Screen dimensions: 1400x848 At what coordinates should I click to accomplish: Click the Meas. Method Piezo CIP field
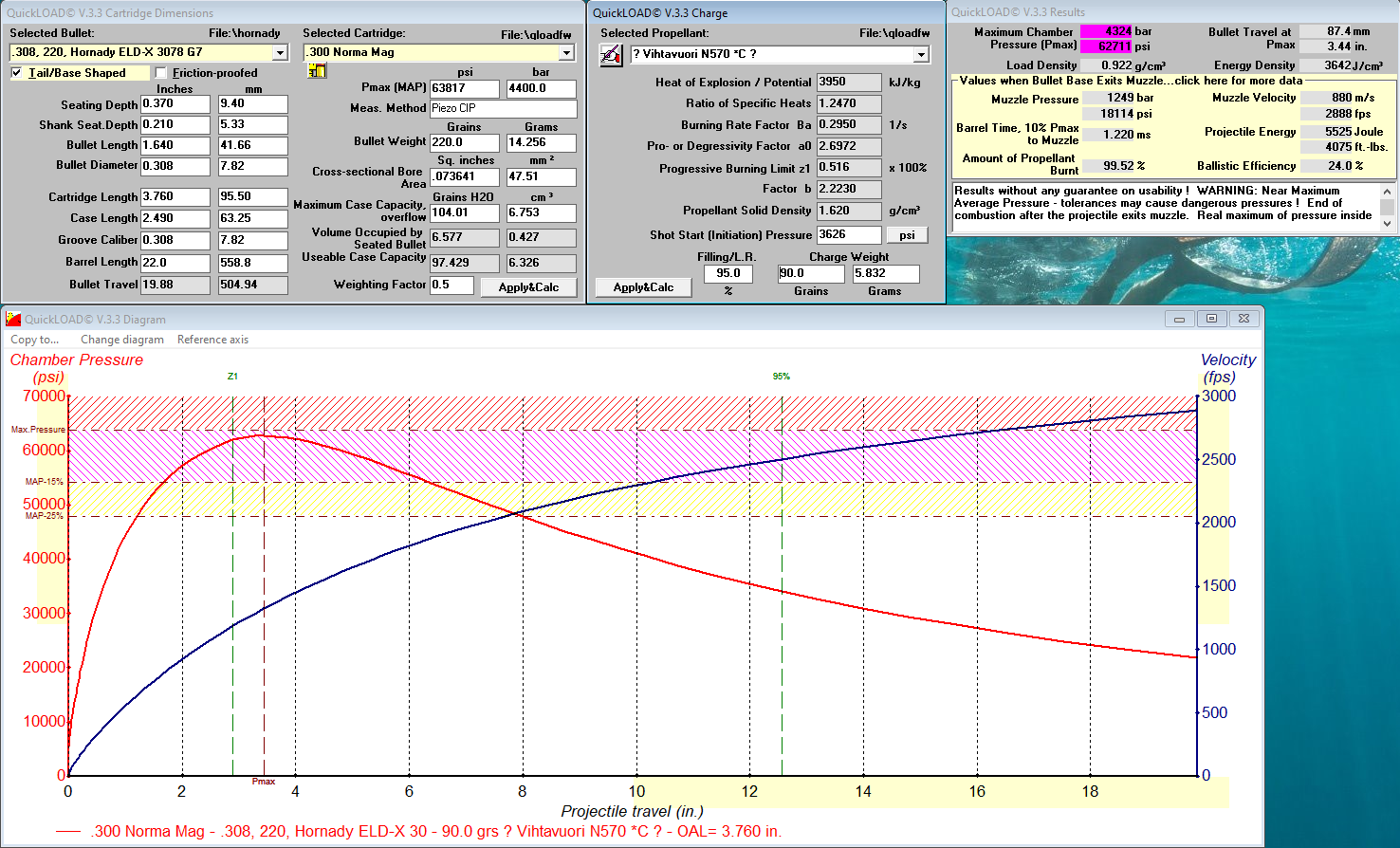pyautogui.click(x=503, y=109)
